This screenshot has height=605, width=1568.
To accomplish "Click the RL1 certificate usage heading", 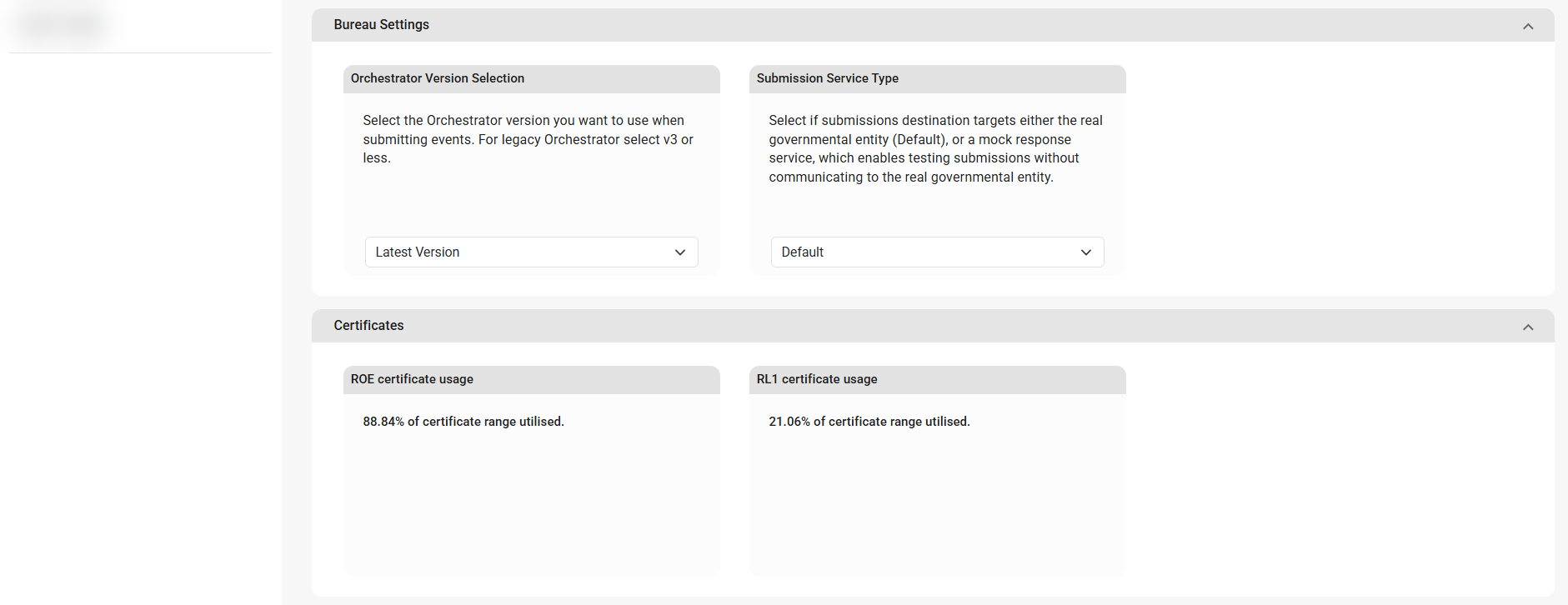I will click(816, 379).
